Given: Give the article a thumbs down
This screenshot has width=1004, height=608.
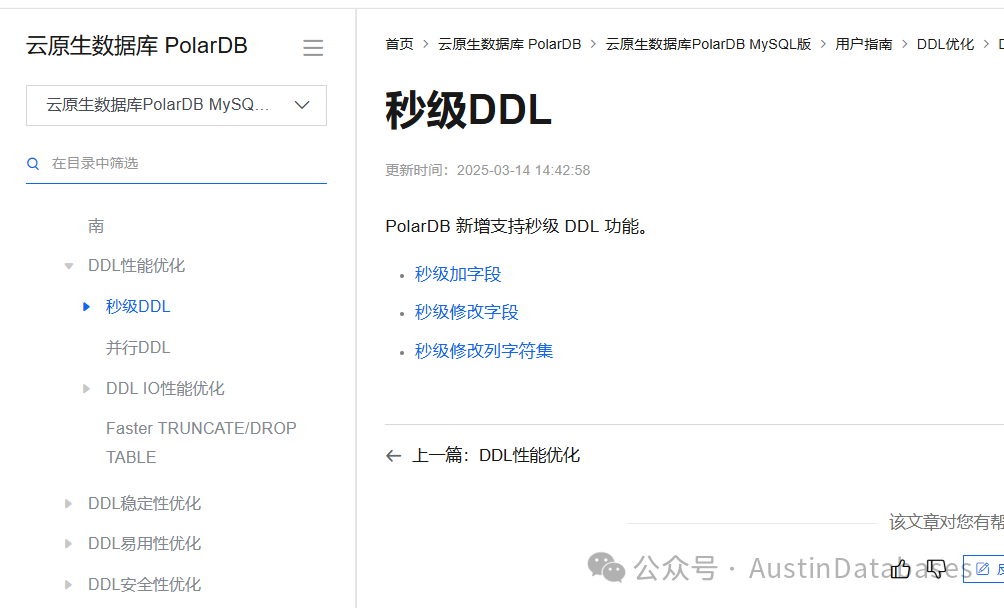Looking at the screenshot, I should click(x=936, y=568).
